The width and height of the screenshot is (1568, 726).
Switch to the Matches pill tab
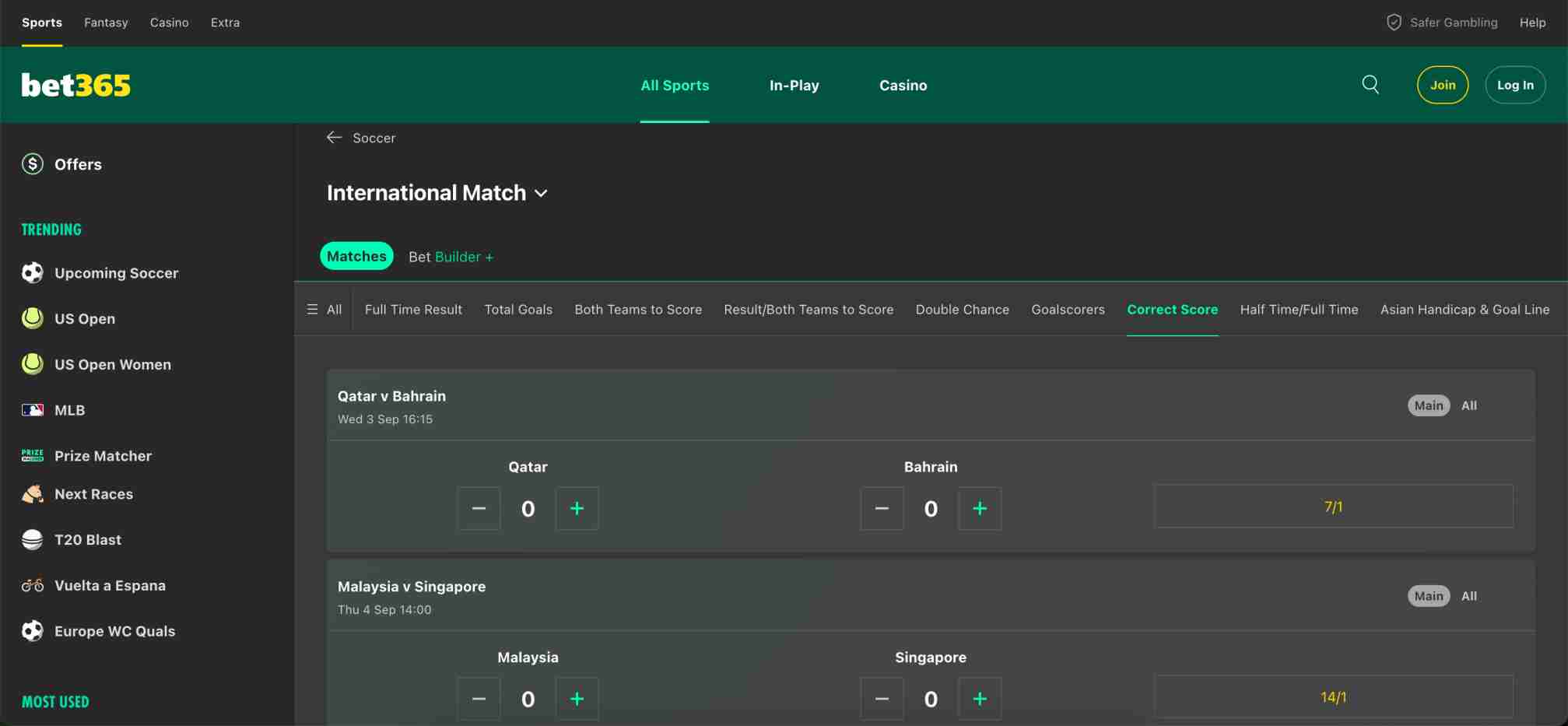click(x=356, y=256)
